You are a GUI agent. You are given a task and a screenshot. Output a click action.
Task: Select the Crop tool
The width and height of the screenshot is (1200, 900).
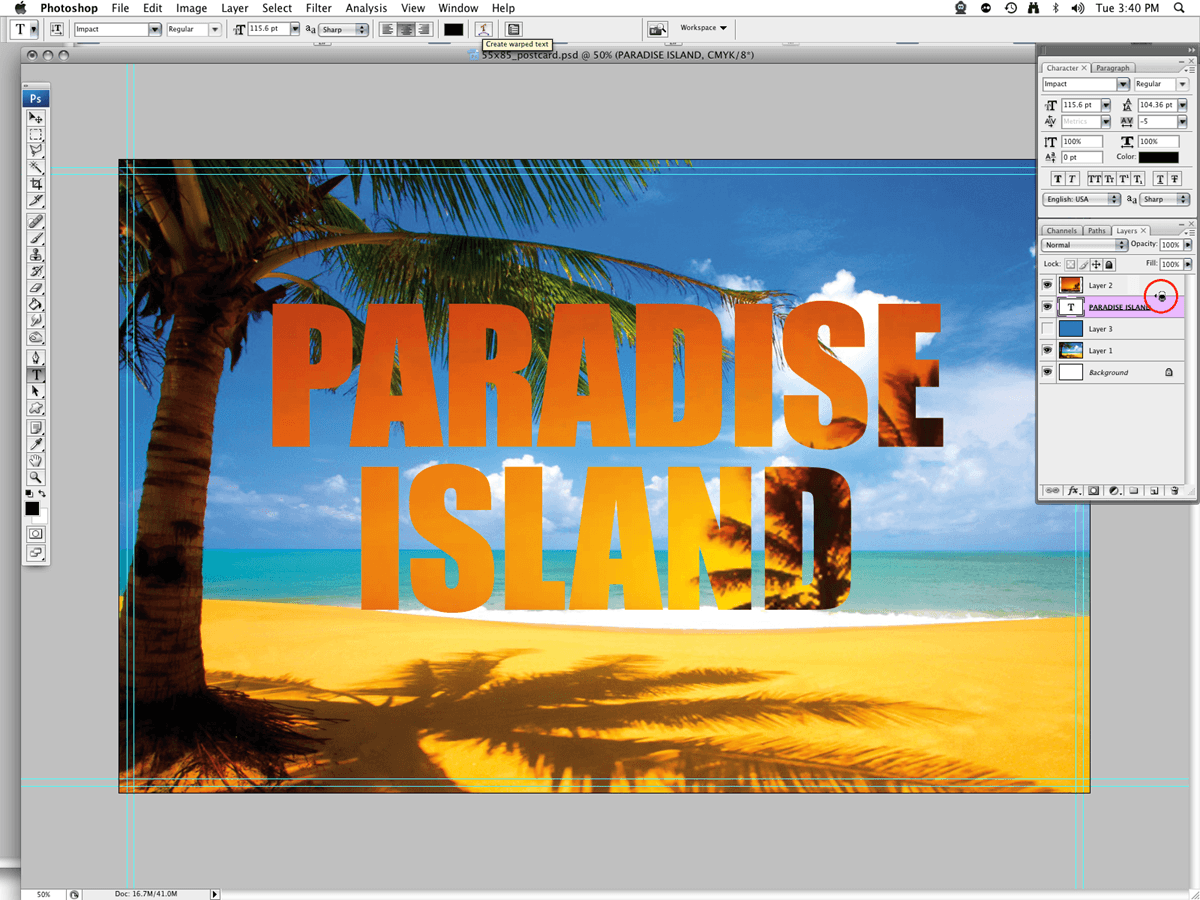36,184
